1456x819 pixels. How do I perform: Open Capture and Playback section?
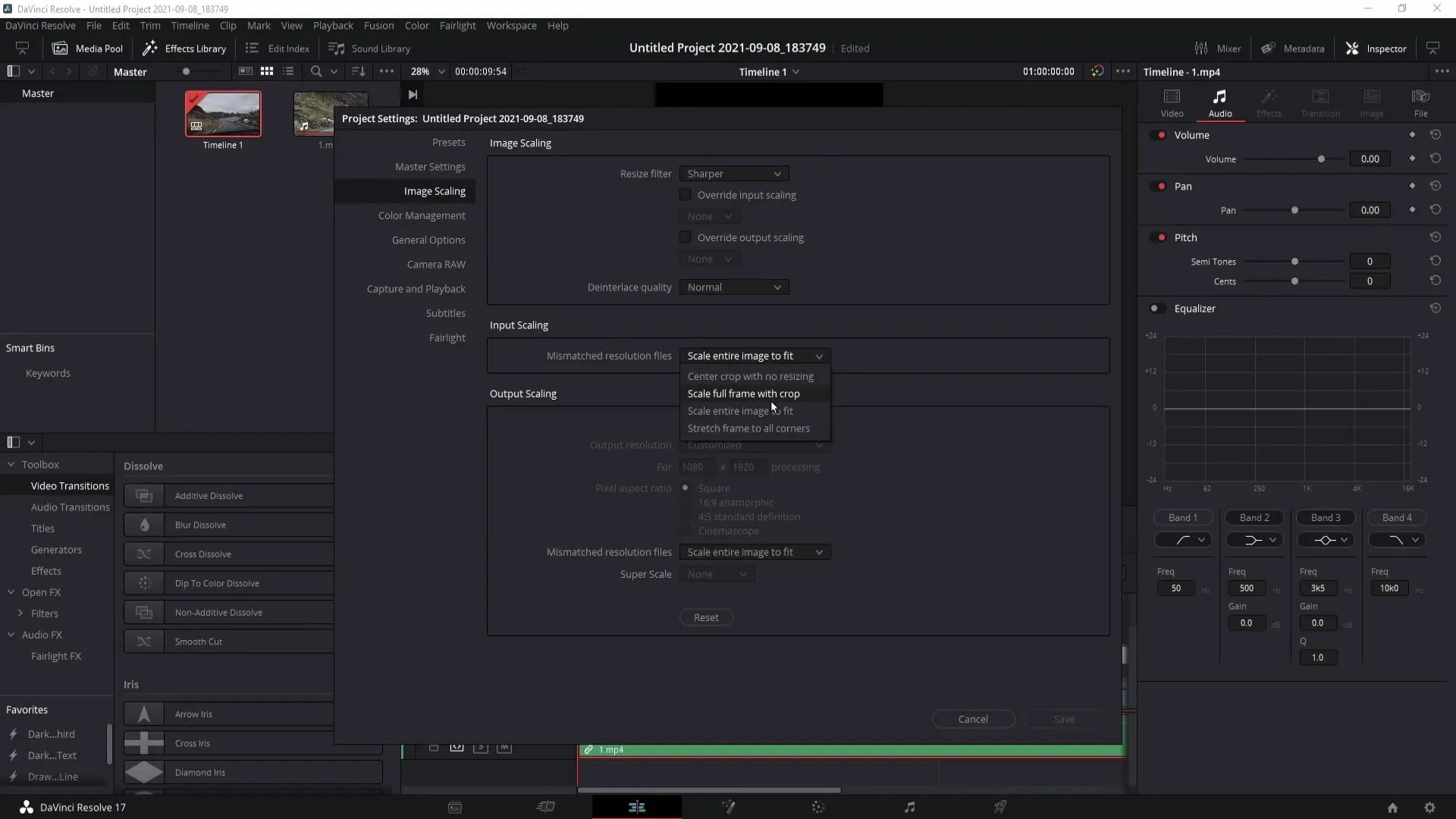pos(416,289)
